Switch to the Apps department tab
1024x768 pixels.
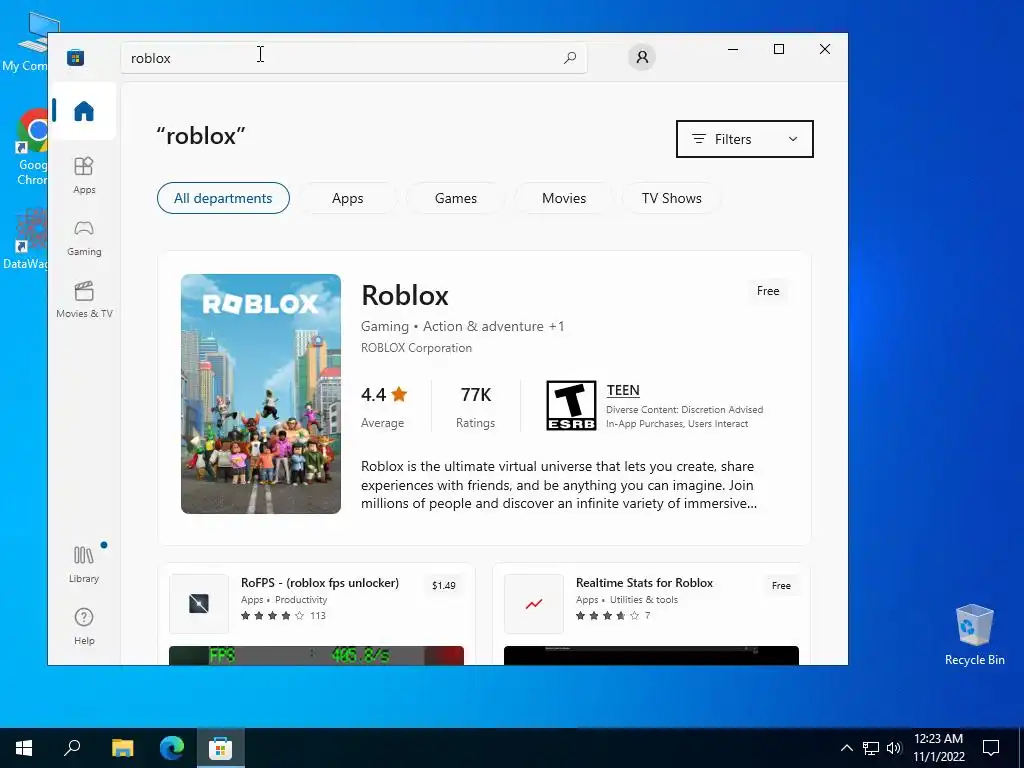(347, 198)
